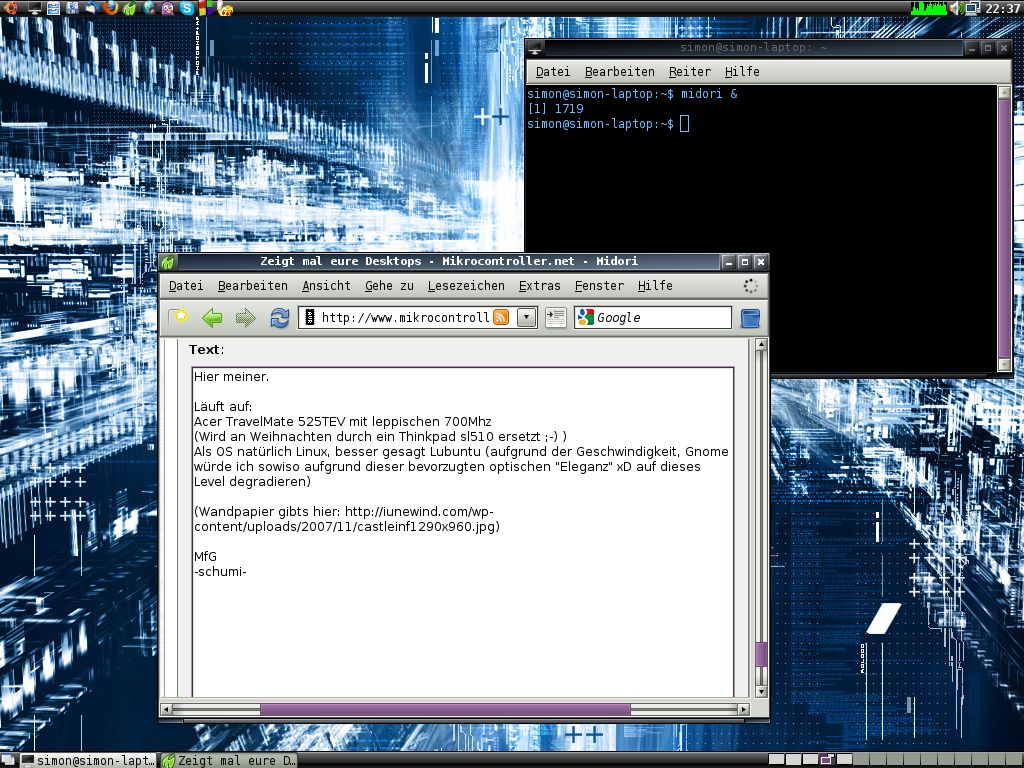Click the Midori scrollbar up arrow
Viewport: 1024px width, 768px height.
pos(761,345)
